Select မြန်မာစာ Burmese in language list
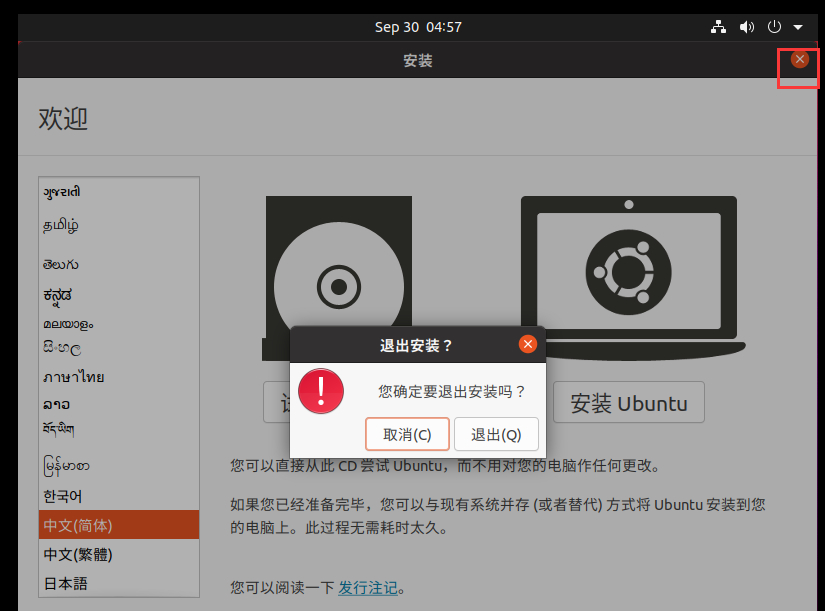The image size is (825, 611). click(x=119, y=466)
